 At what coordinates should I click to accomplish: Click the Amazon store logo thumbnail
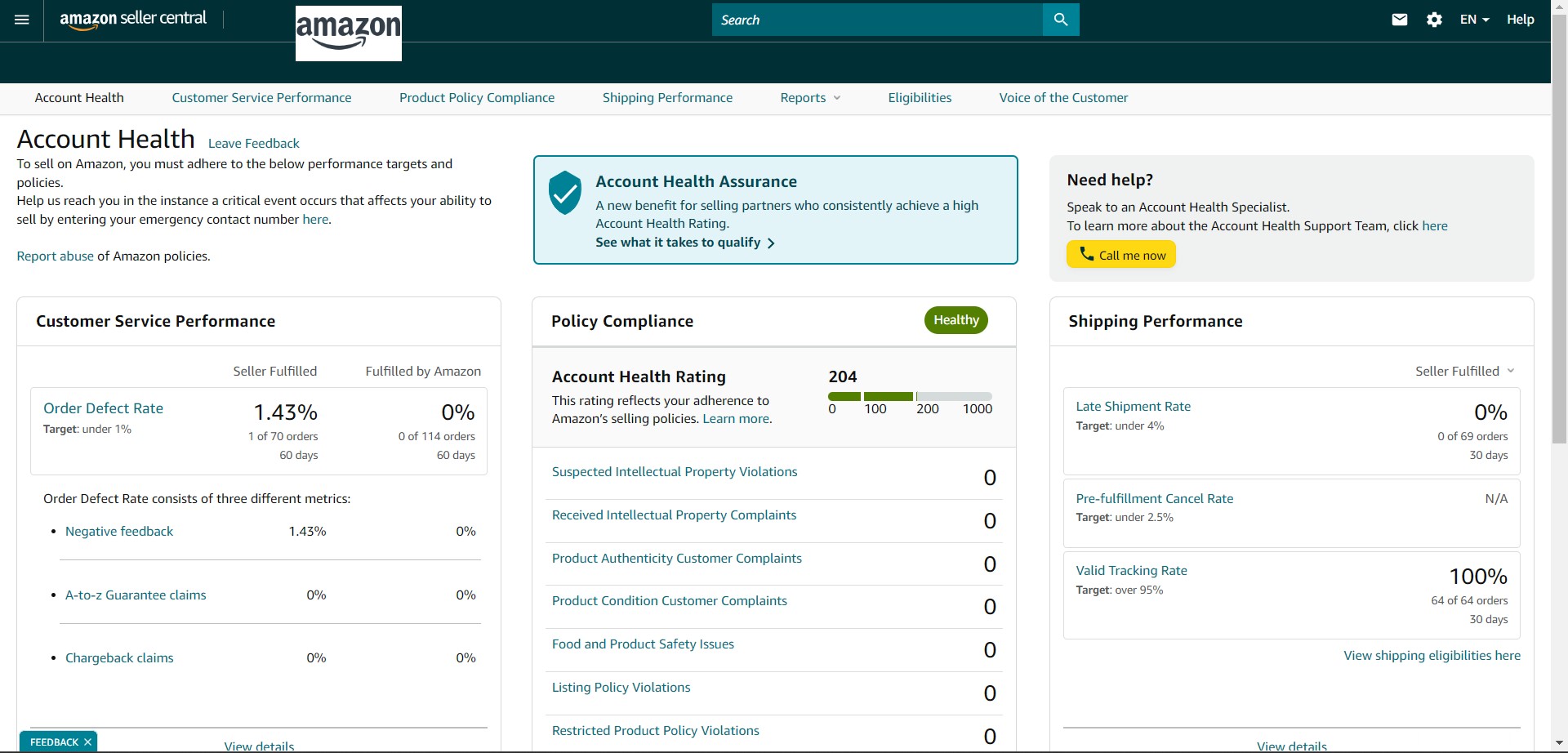tap(349, 33)
